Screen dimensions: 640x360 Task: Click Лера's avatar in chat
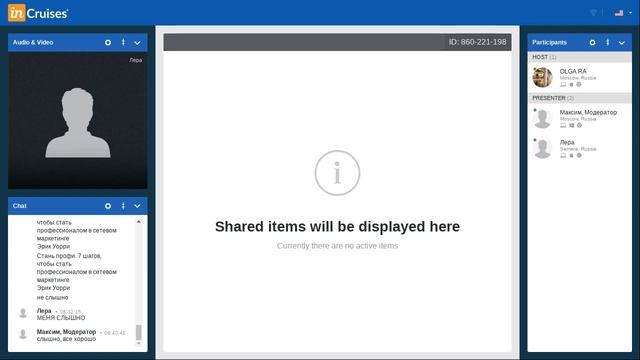[23, 313]
